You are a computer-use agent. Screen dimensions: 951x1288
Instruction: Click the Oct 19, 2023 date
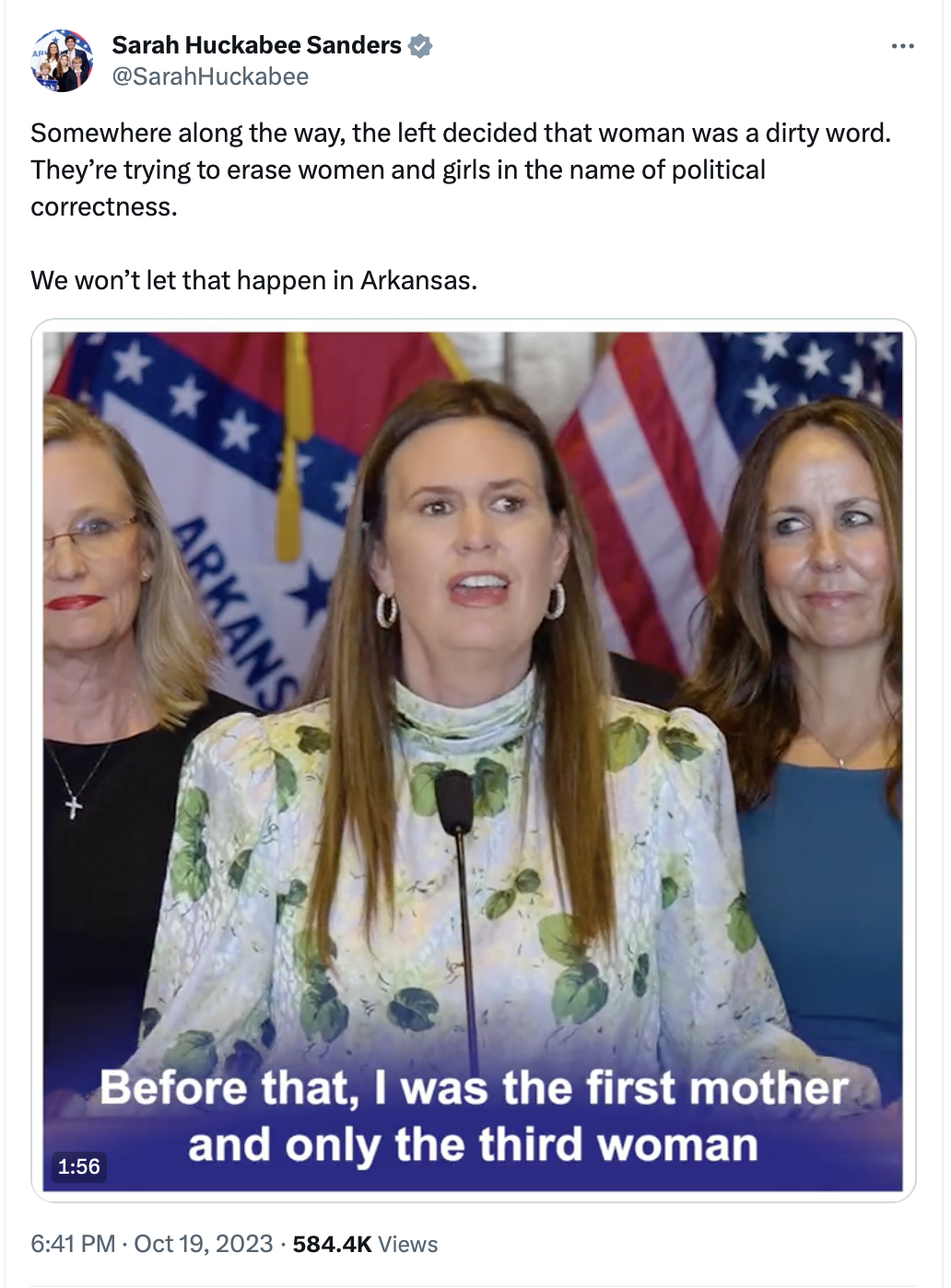tap(204, 1244)
